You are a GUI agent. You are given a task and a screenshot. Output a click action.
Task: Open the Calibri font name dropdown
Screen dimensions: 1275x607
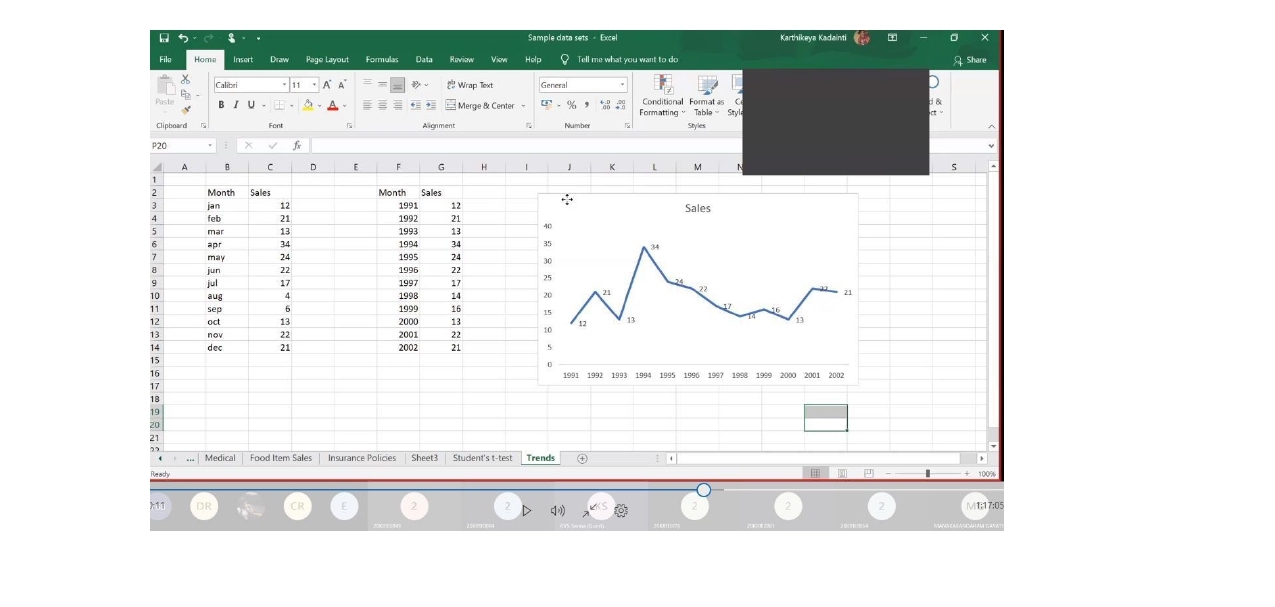(284, 85)
